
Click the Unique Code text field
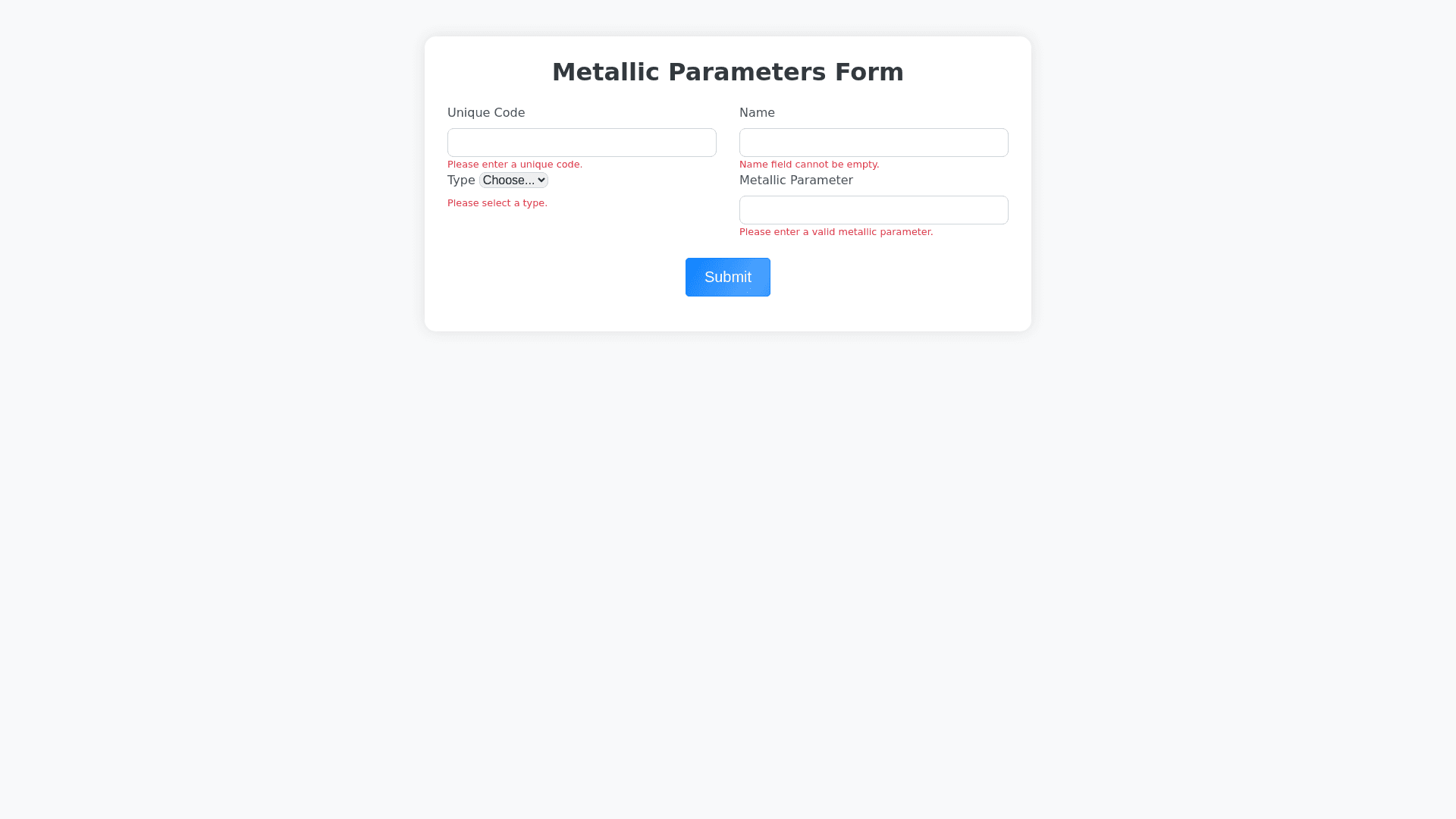click(x=582, y=143)
